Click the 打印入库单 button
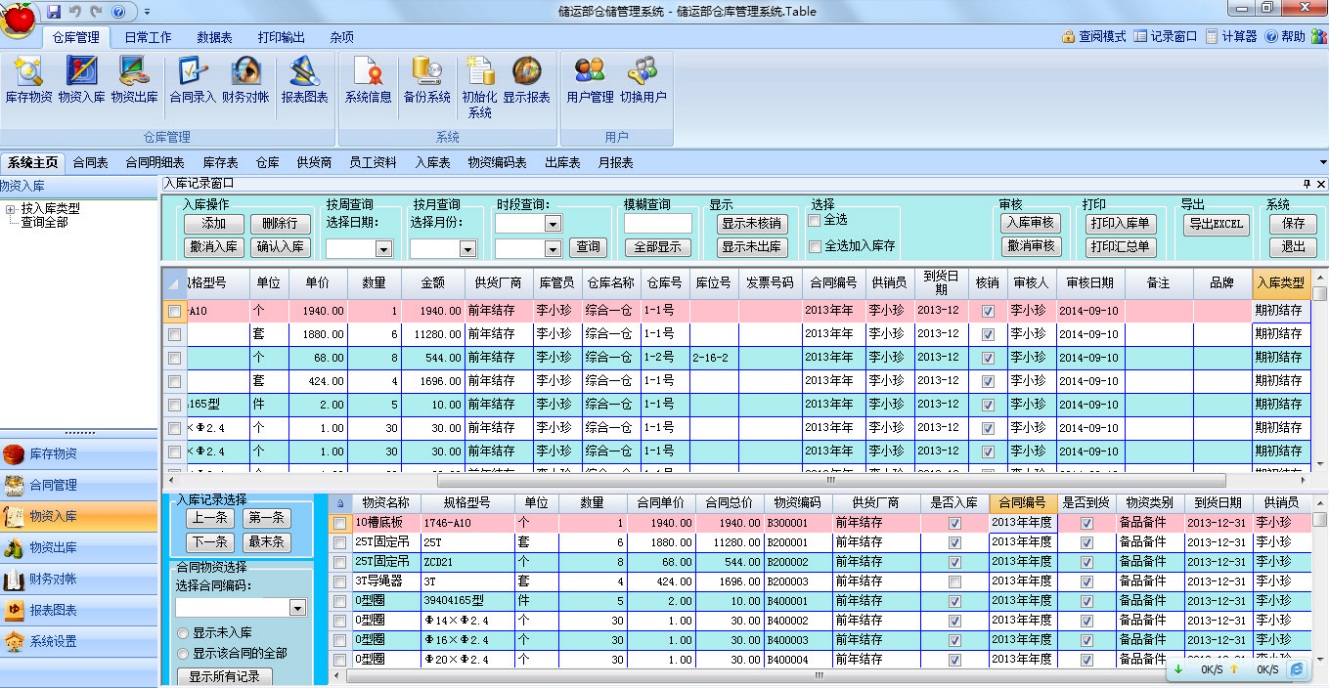 click(x=1121, y=224)
